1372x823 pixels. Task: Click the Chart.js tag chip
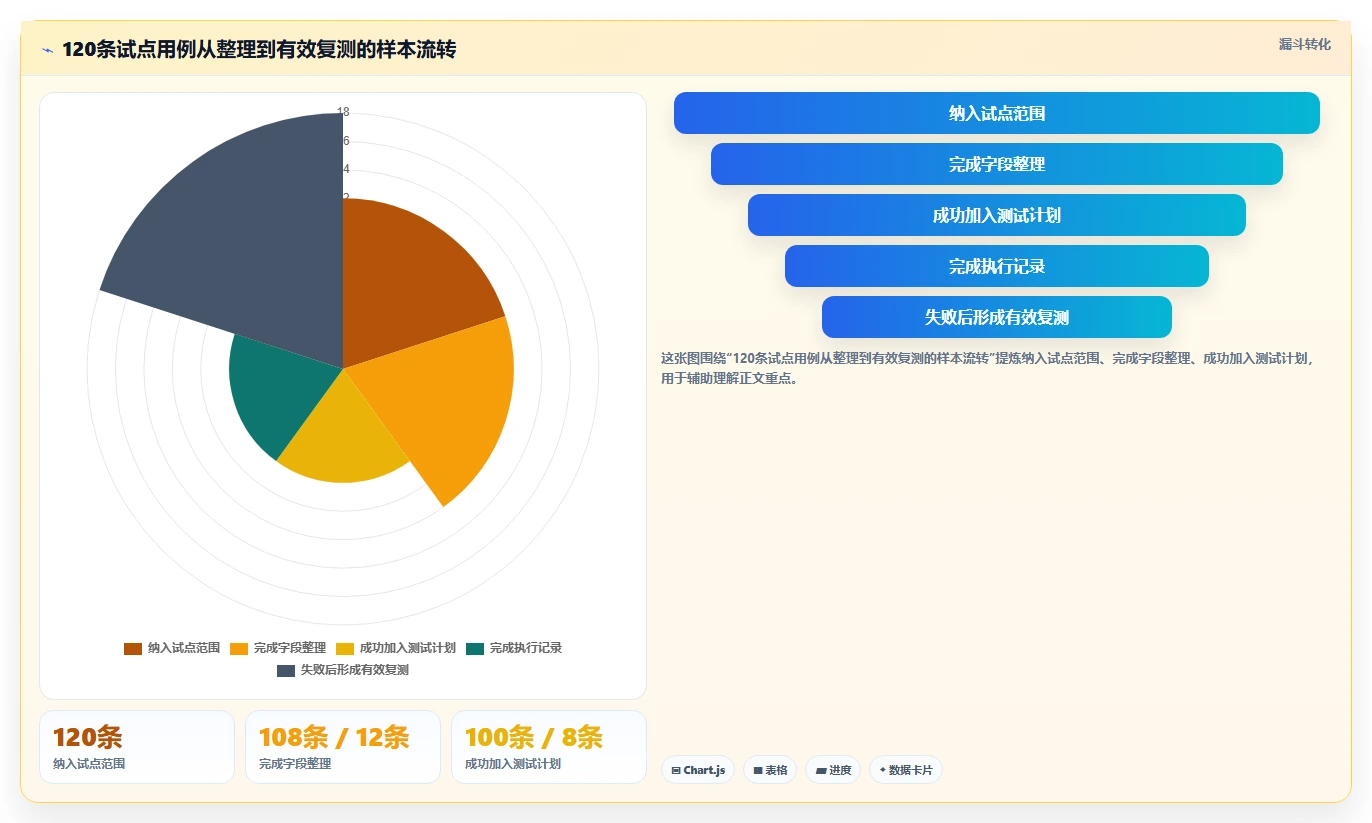pos(698,770)
